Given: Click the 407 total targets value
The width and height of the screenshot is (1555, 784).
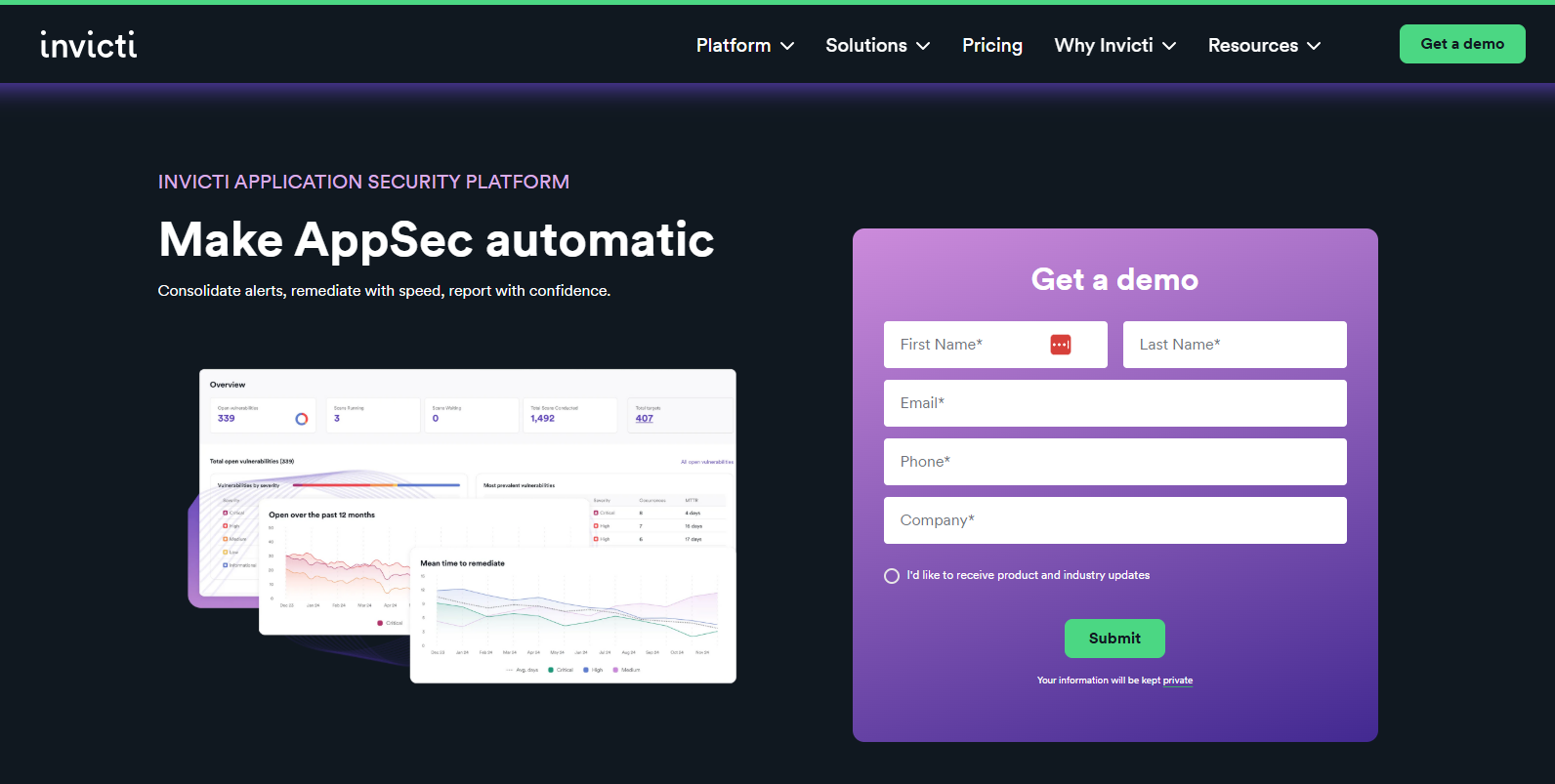Looking at the screenshot, I should (x=645, y=419).
